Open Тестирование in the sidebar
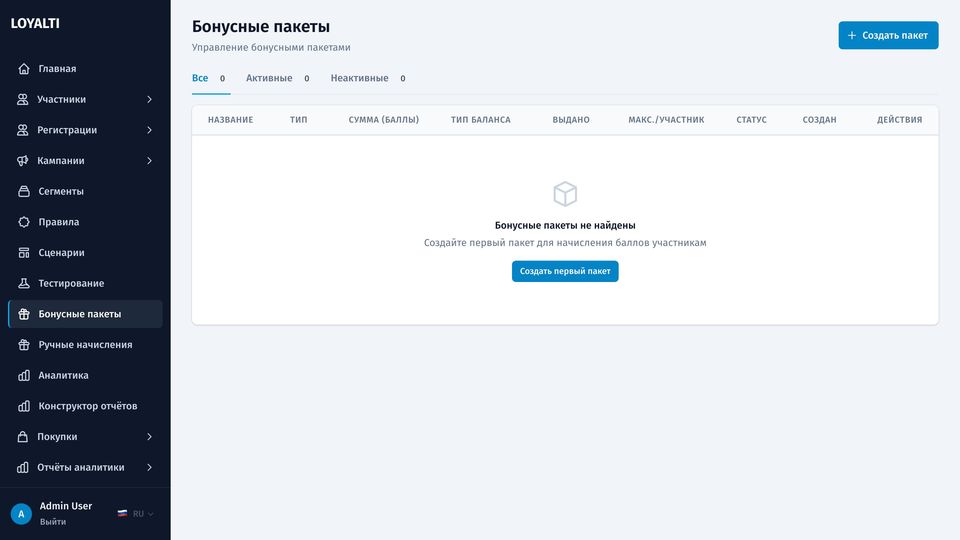This screenshot has width=960, height=540. coord(85,283)
